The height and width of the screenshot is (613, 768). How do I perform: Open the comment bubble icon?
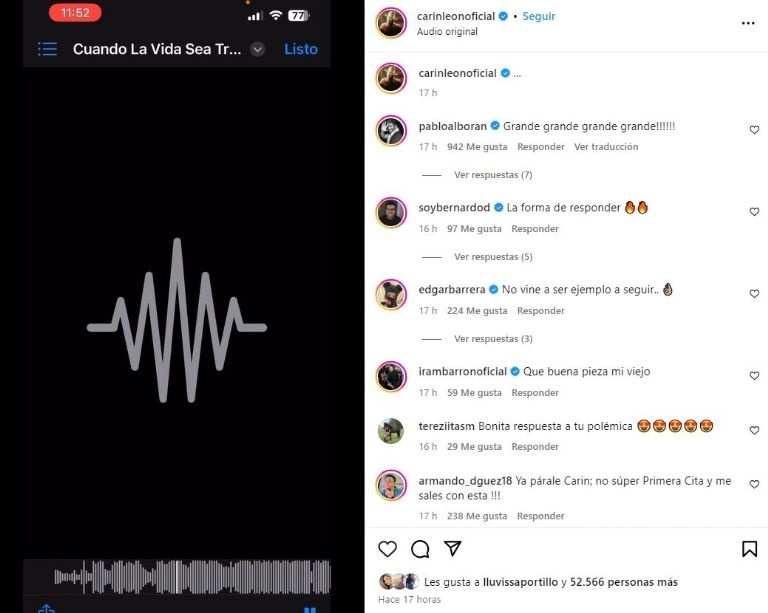tap(420, 549)
